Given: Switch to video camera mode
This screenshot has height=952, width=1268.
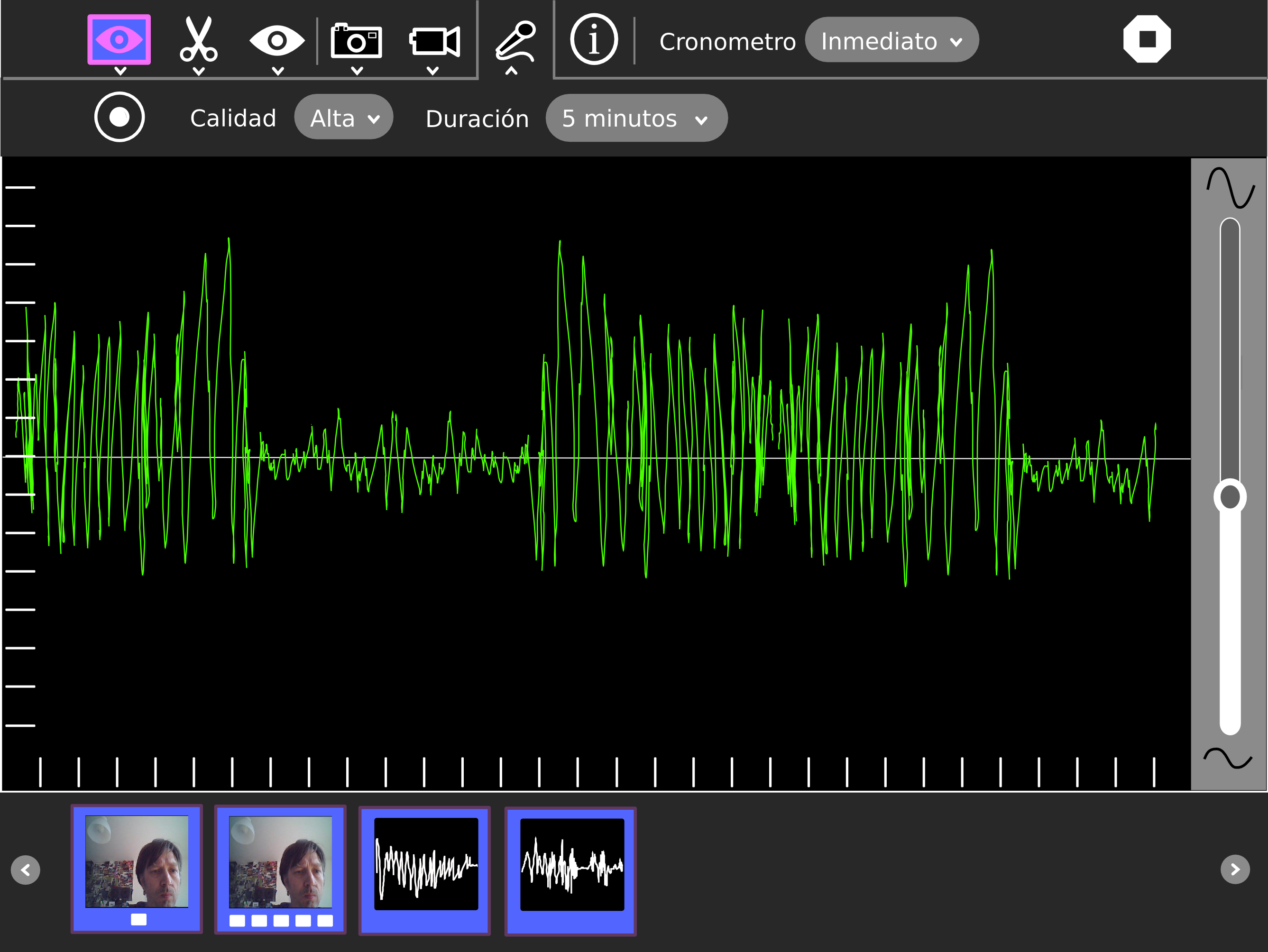Looking at the screenshot, I should [x=434, y=41].
